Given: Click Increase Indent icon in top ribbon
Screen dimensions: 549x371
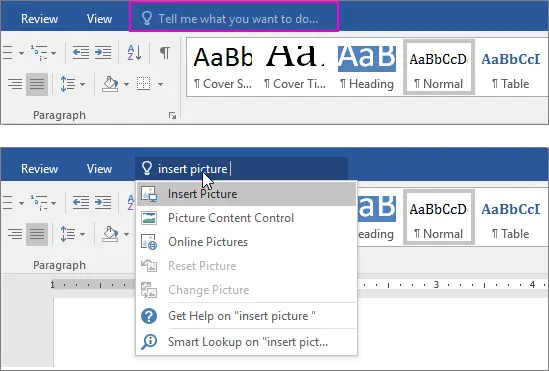Looking at the screenshot, I should [x=103, y=53].
